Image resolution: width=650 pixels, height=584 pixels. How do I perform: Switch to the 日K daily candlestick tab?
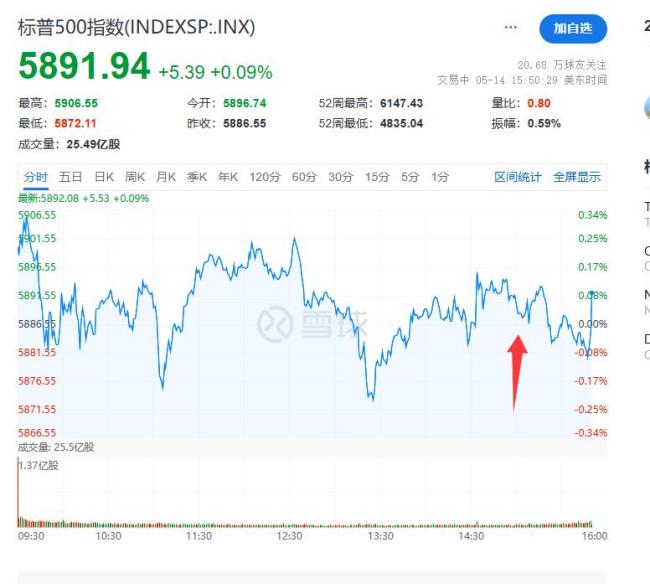pyautogui.click(x=103, y=177)
